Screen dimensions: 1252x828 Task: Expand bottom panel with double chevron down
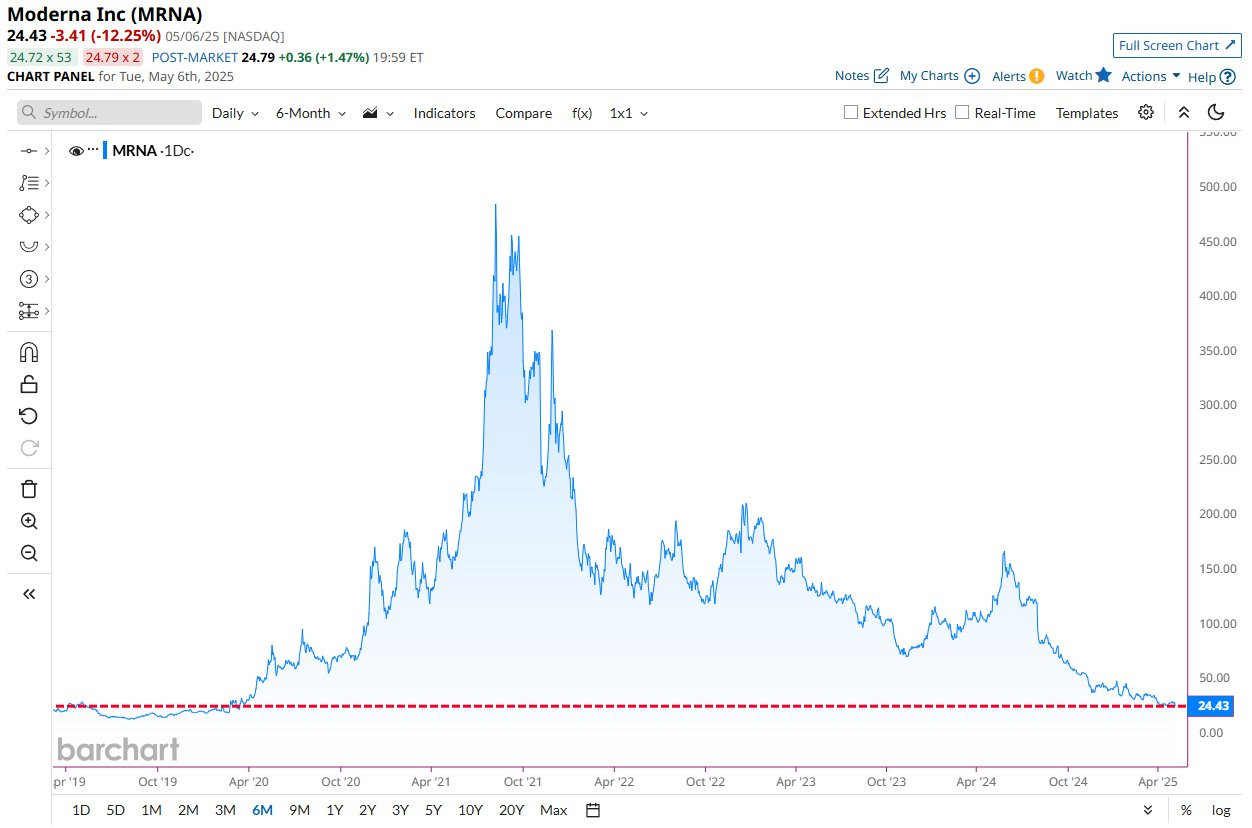pyautogui.click(x=1148, y=810)
